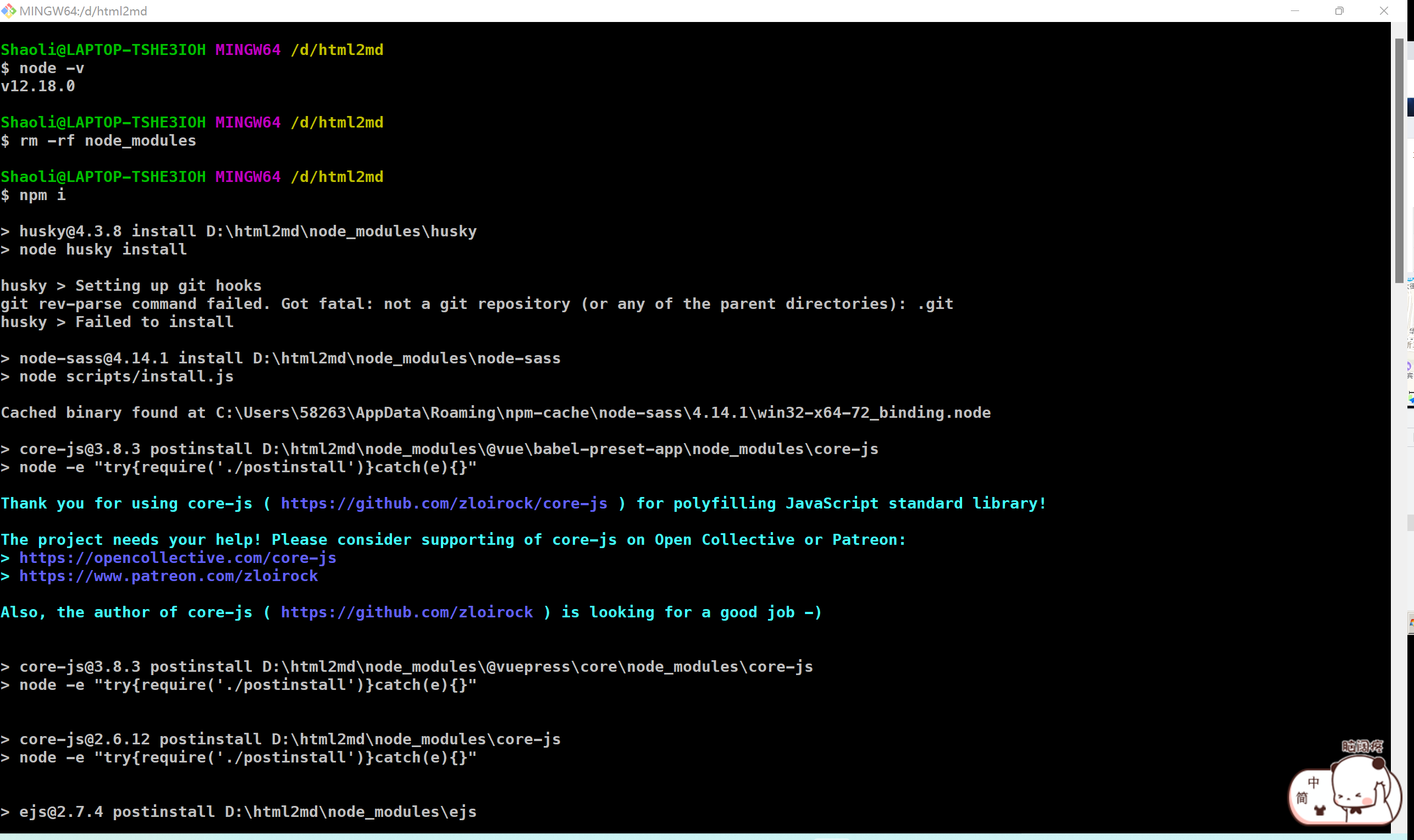The height and width of the screenshot is (840, 1414).
Task: Click the MINGW64:/d/html2md title text
Action: (83, 11)
